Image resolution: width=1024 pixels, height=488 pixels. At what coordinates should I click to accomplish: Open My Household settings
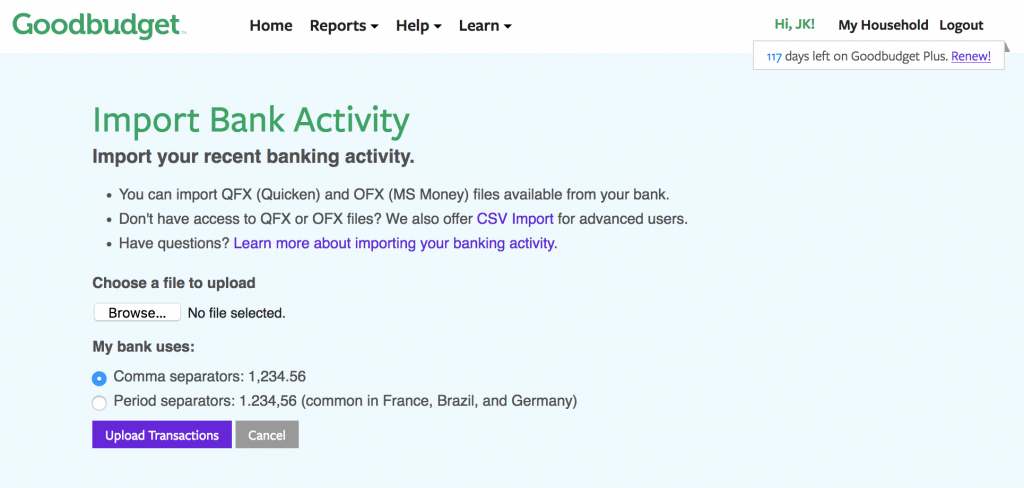click(883, 25)
